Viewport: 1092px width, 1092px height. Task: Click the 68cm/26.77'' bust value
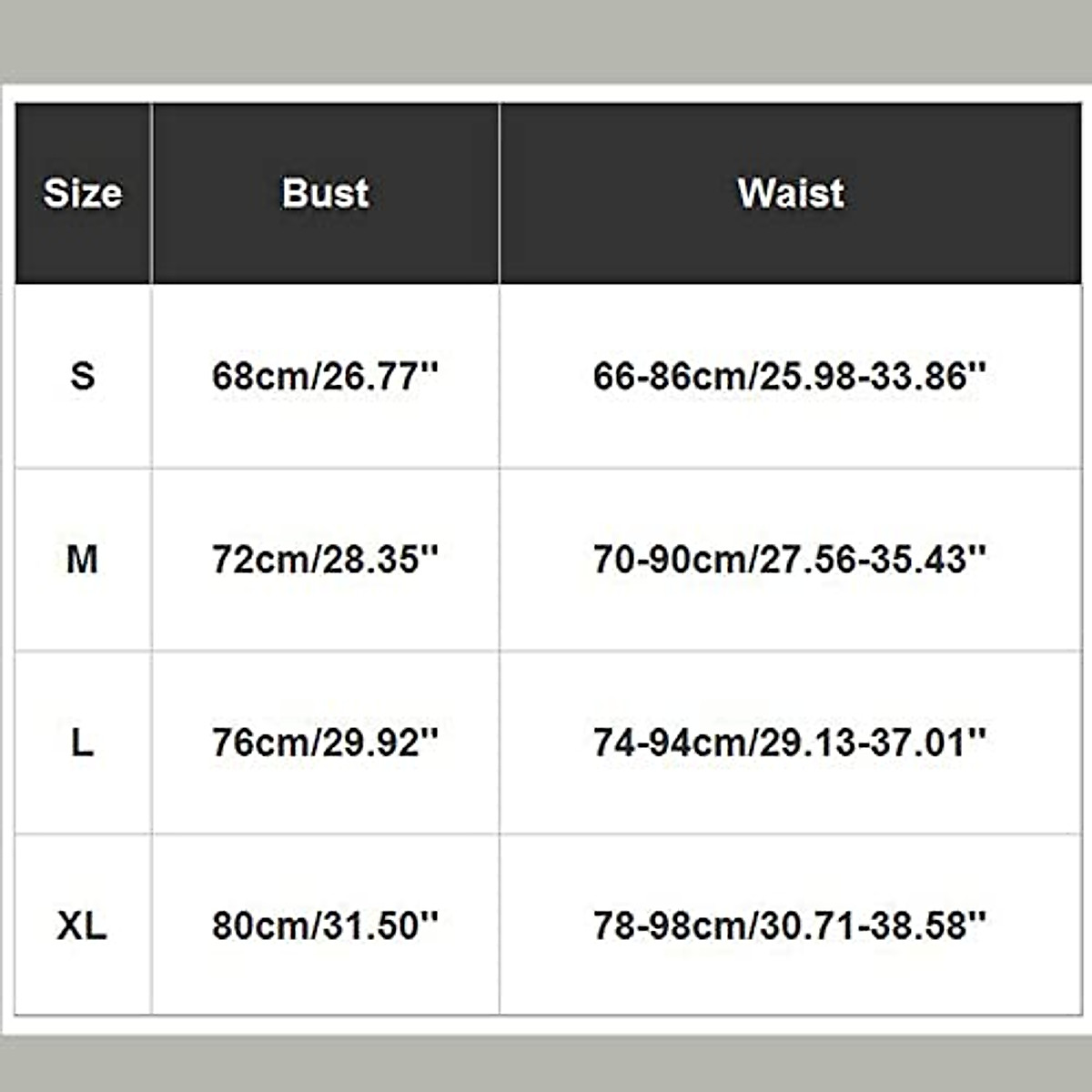point(325,376)
